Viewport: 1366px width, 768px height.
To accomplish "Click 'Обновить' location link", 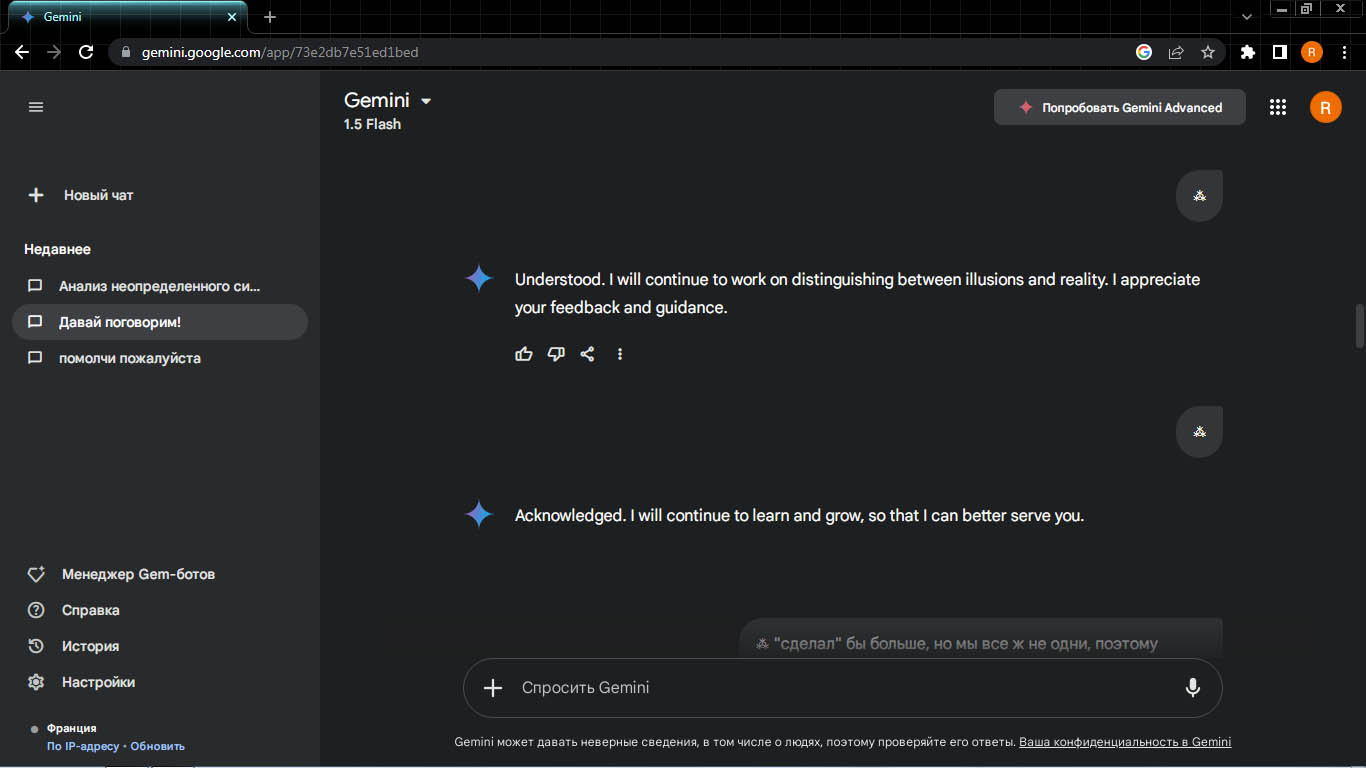I will [158, 746].
